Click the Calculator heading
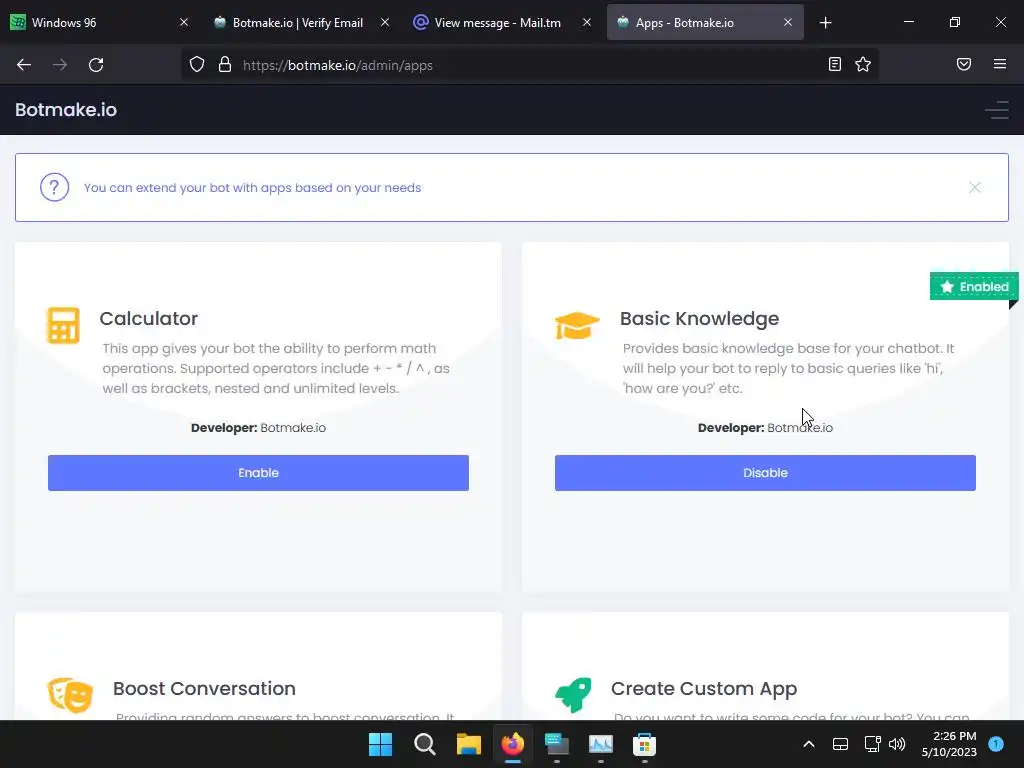 pos(148,319)
